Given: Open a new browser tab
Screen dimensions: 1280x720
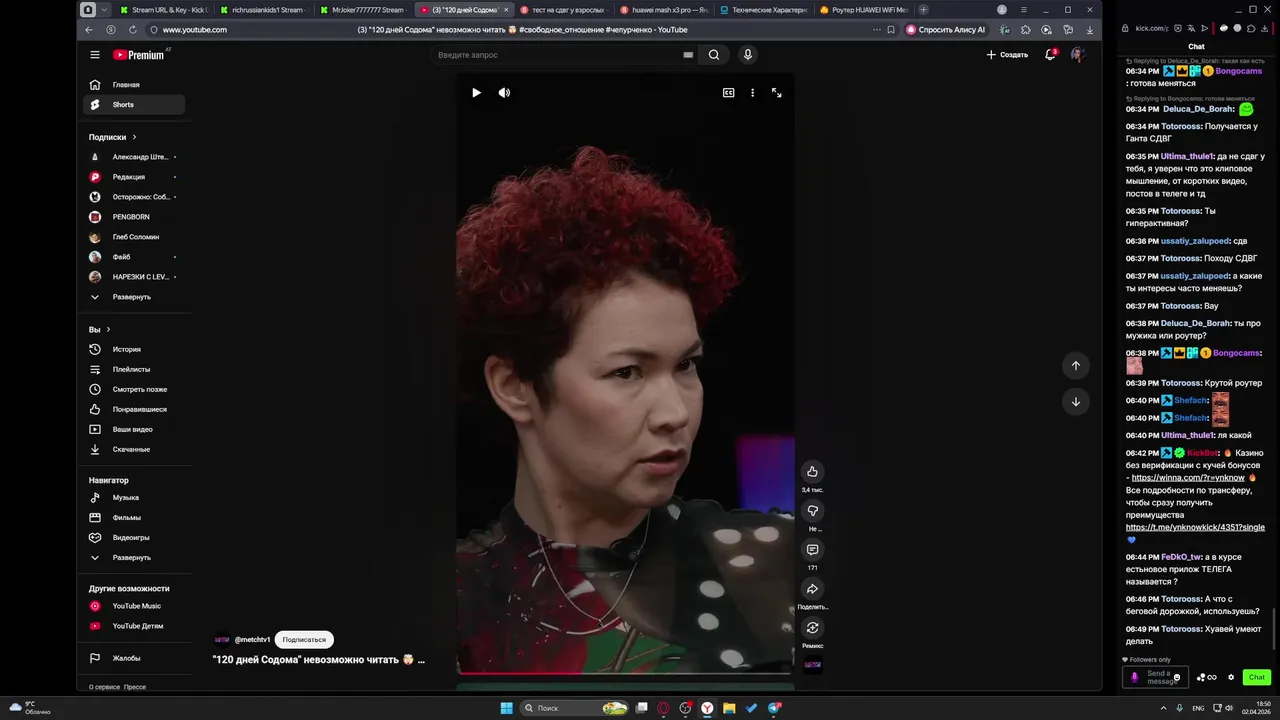Looking at the screenshot, I should coord(923,9).
